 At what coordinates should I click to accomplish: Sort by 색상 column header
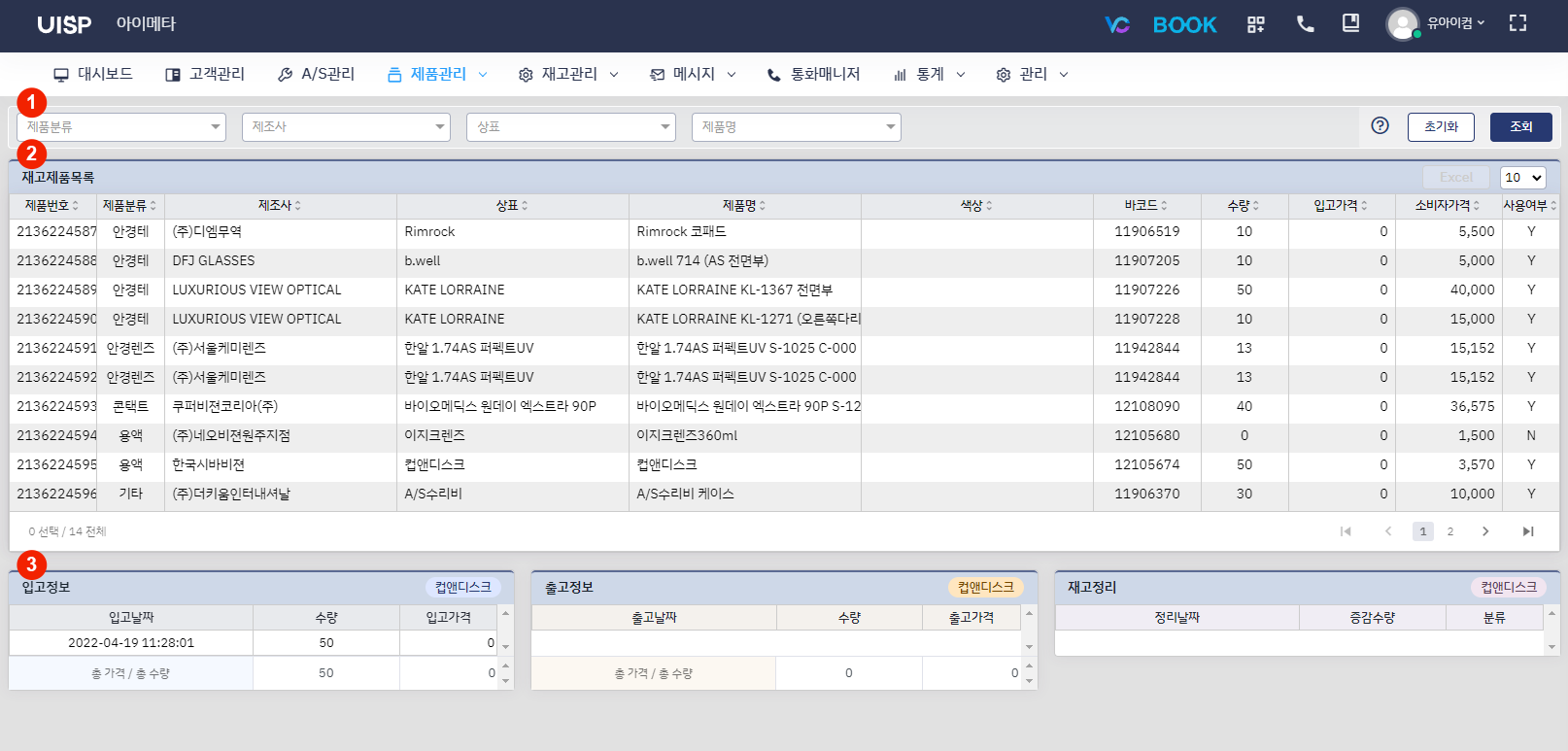(976, 205)
